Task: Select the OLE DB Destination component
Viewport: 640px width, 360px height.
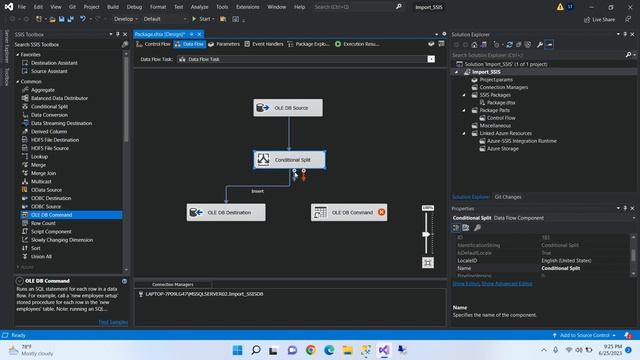Action: [226, 212]
